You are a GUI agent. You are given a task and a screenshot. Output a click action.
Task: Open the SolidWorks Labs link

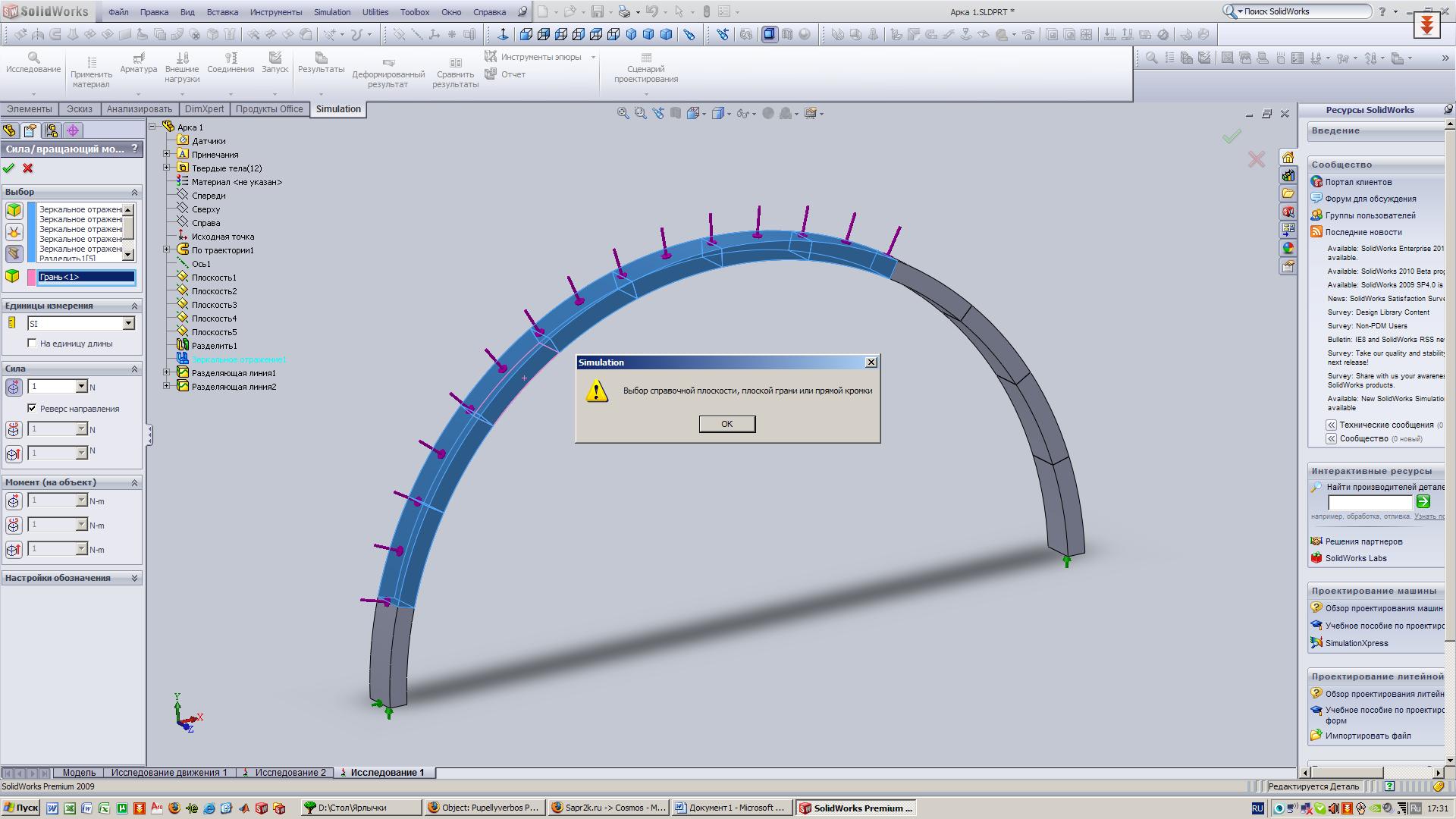[1356, 558]
